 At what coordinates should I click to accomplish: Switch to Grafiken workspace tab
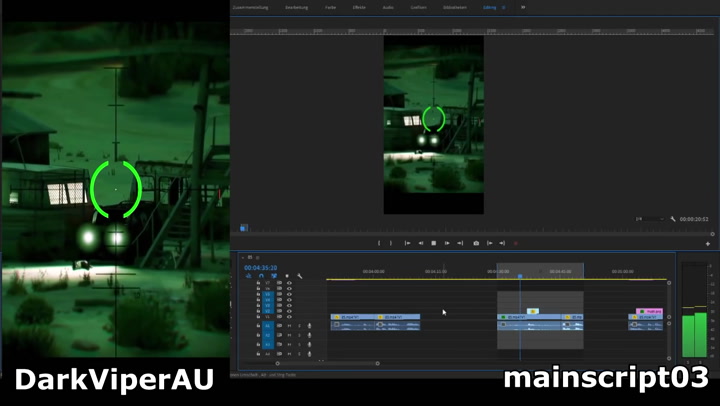[x=418, y=7]
